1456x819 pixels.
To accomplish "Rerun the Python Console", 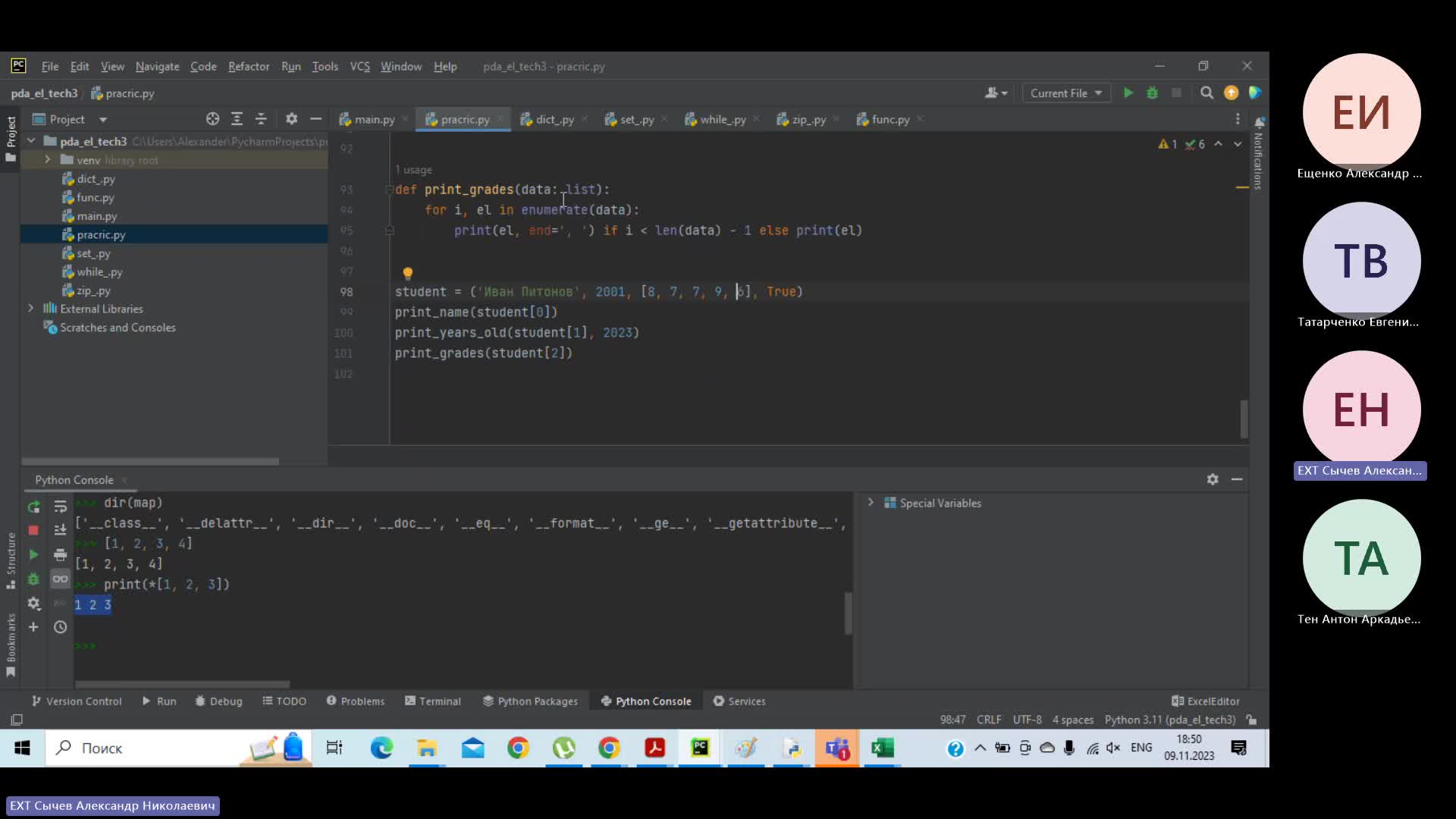I will click(x=33, y=507).
